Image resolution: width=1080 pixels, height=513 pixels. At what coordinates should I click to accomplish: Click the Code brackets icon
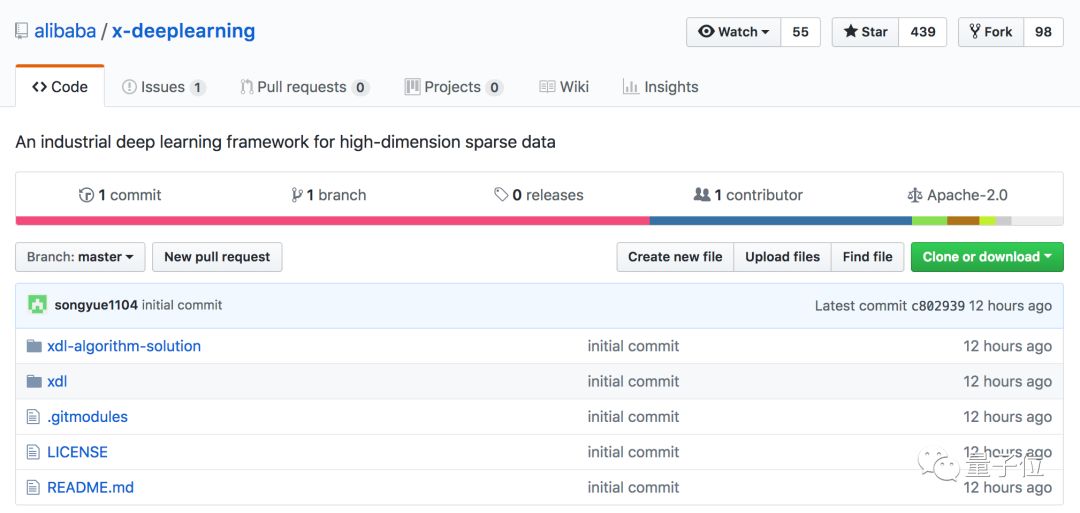(39, 87)
